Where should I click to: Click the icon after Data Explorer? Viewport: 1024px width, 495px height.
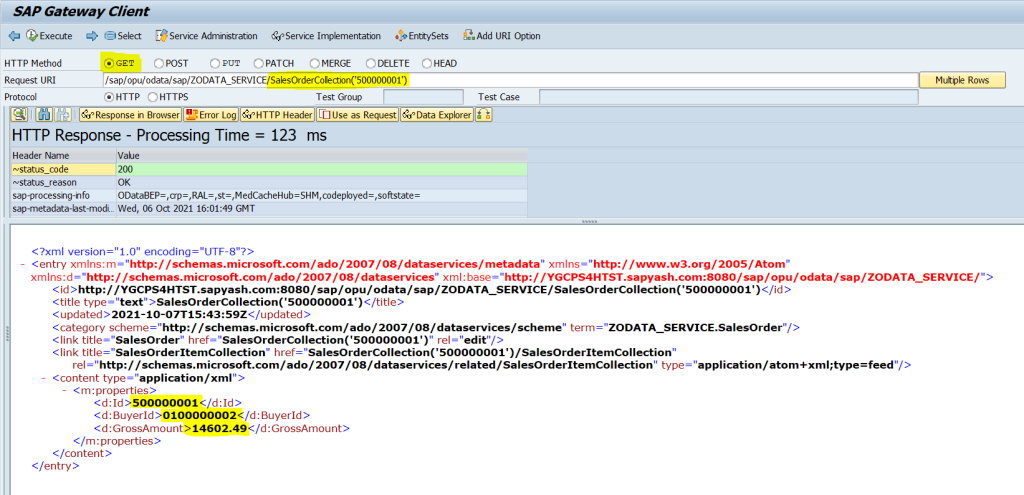[x=484, y=115]
